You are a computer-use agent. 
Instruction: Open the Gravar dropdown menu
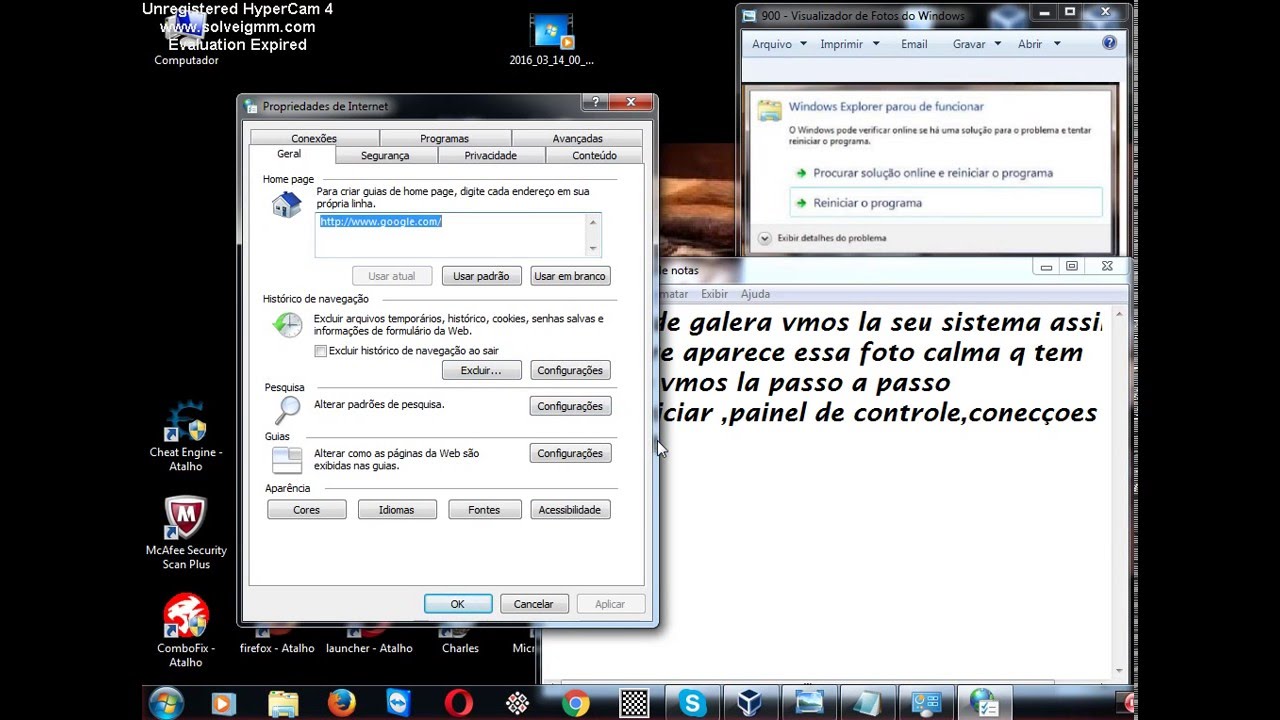(976, 44)
